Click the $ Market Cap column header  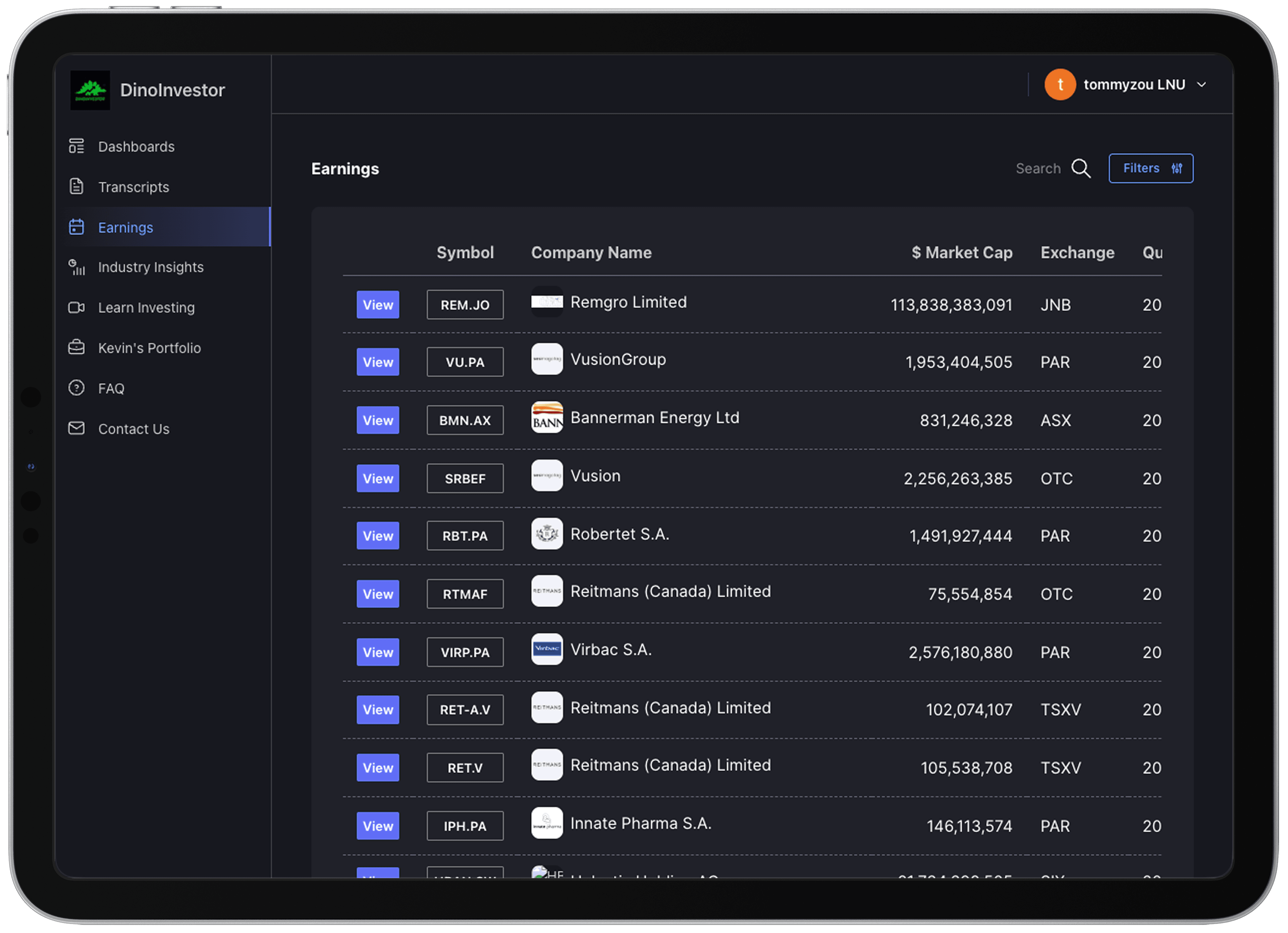[x=962, y=253]
